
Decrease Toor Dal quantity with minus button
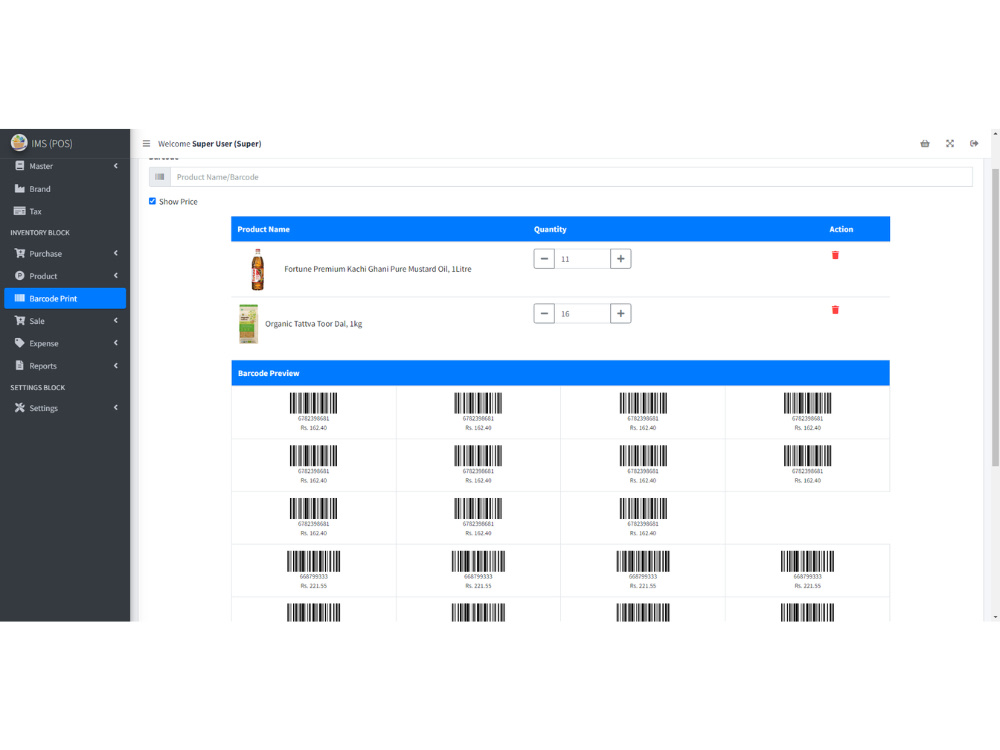544,314
